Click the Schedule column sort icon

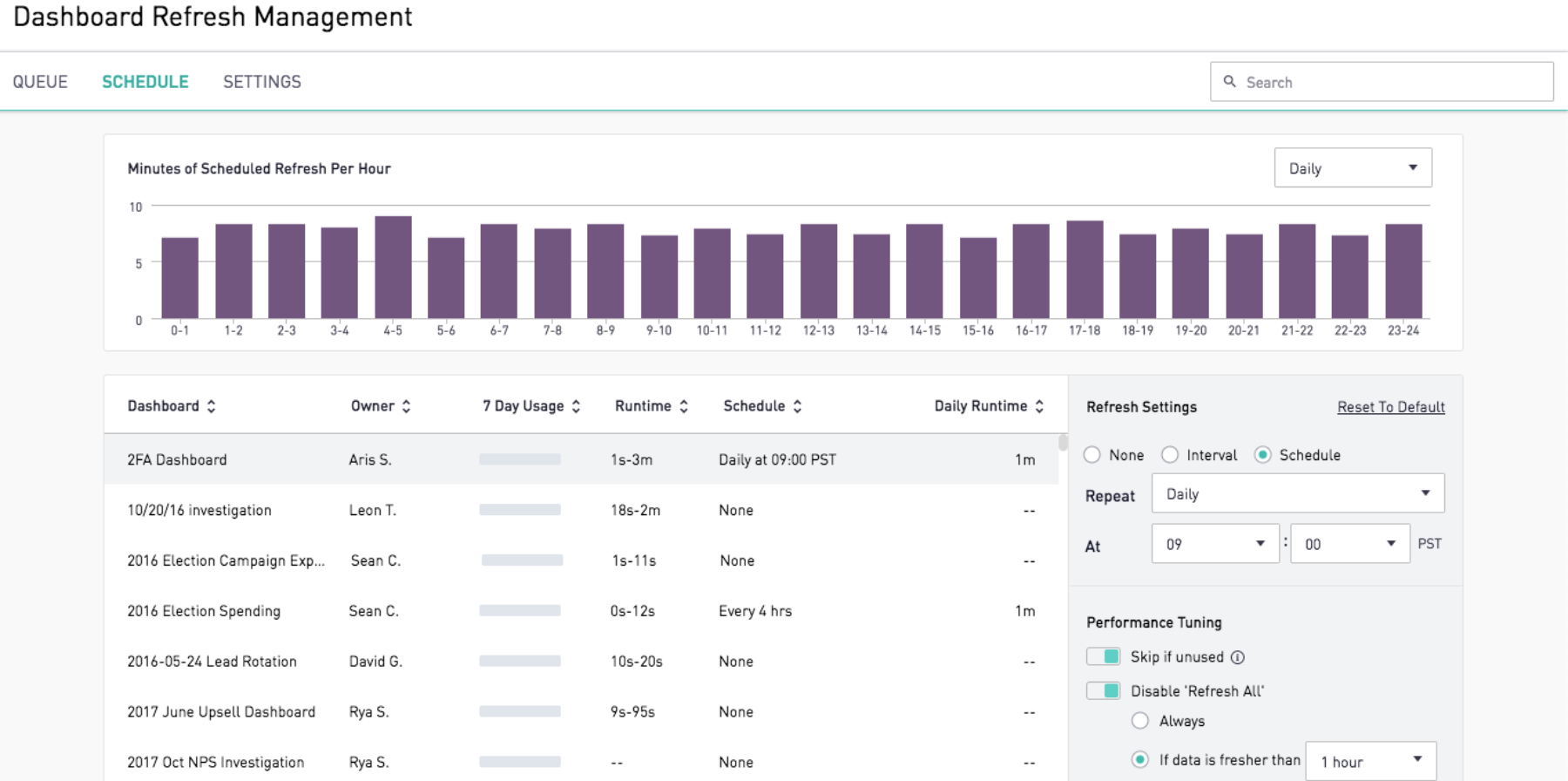click(x=797, y=406)
